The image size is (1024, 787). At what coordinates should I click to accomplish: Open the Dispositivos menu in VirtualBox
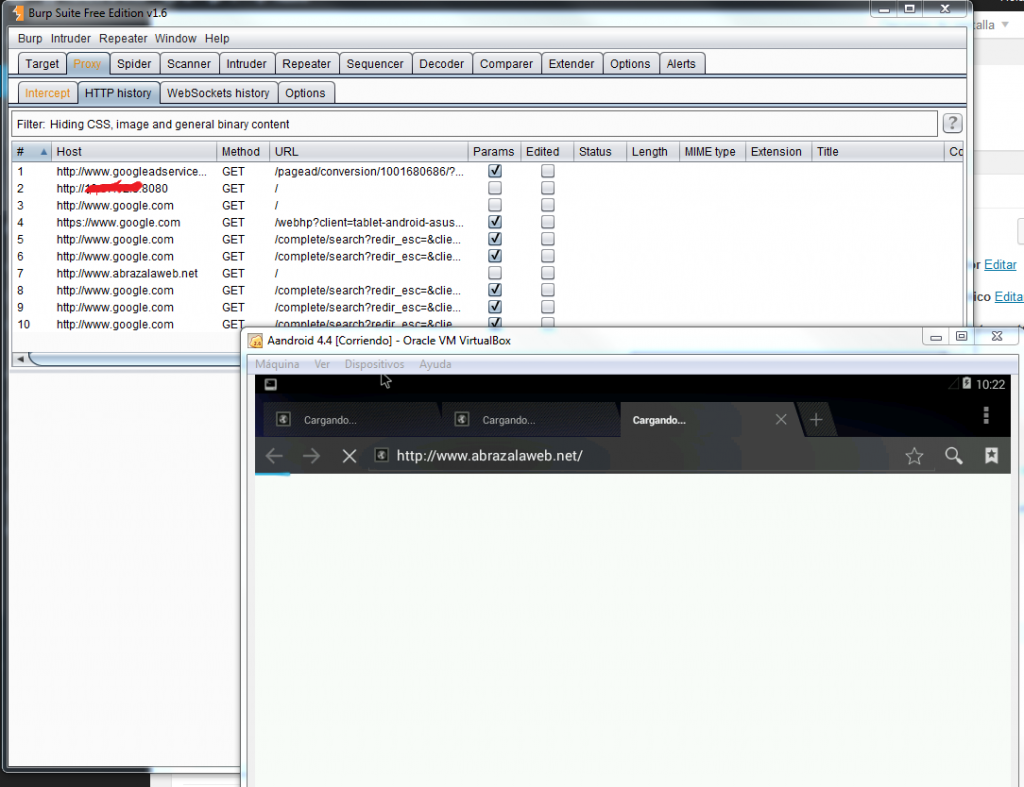(374, 364)
